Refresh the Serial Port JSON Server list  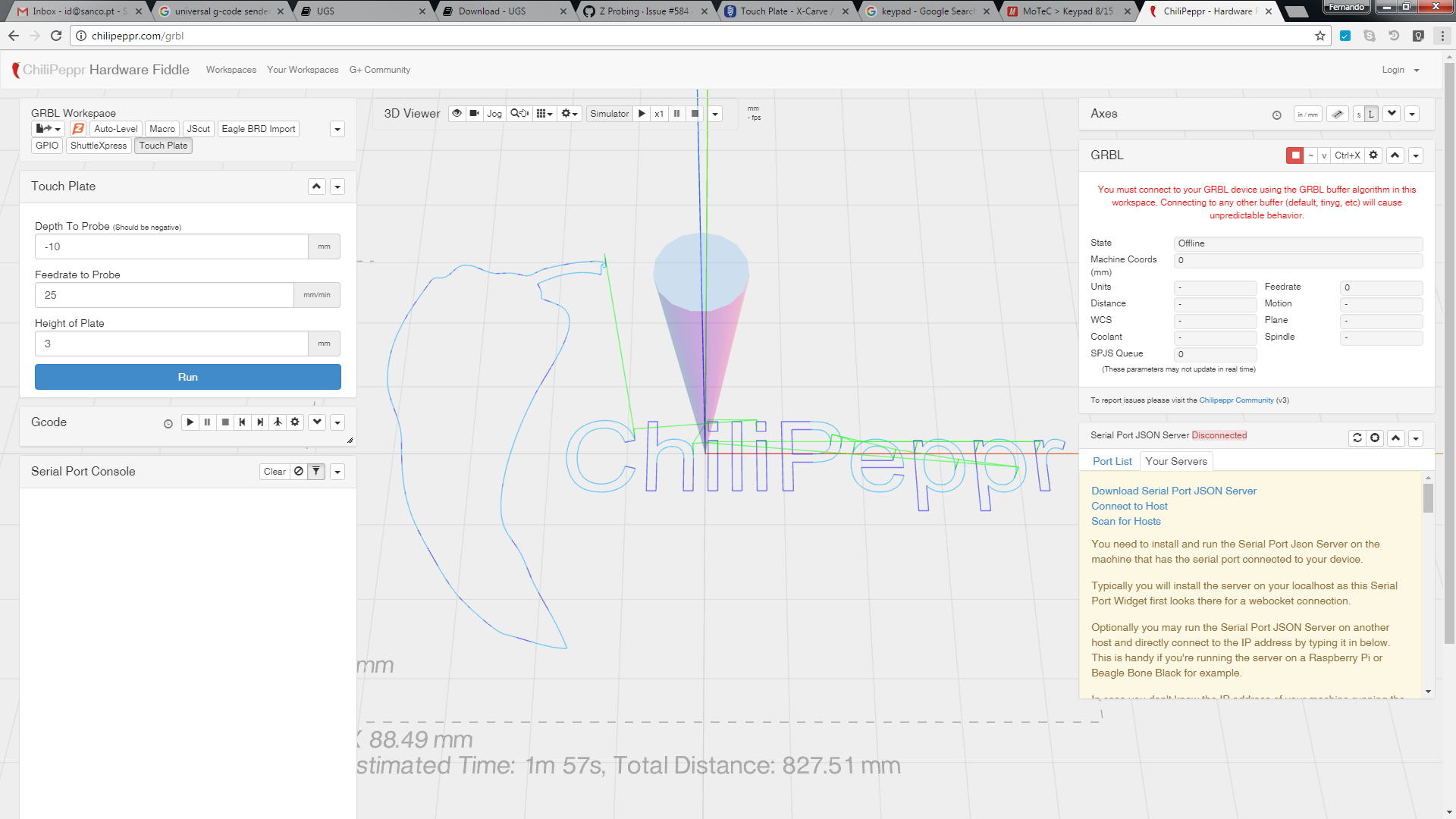1357,438
